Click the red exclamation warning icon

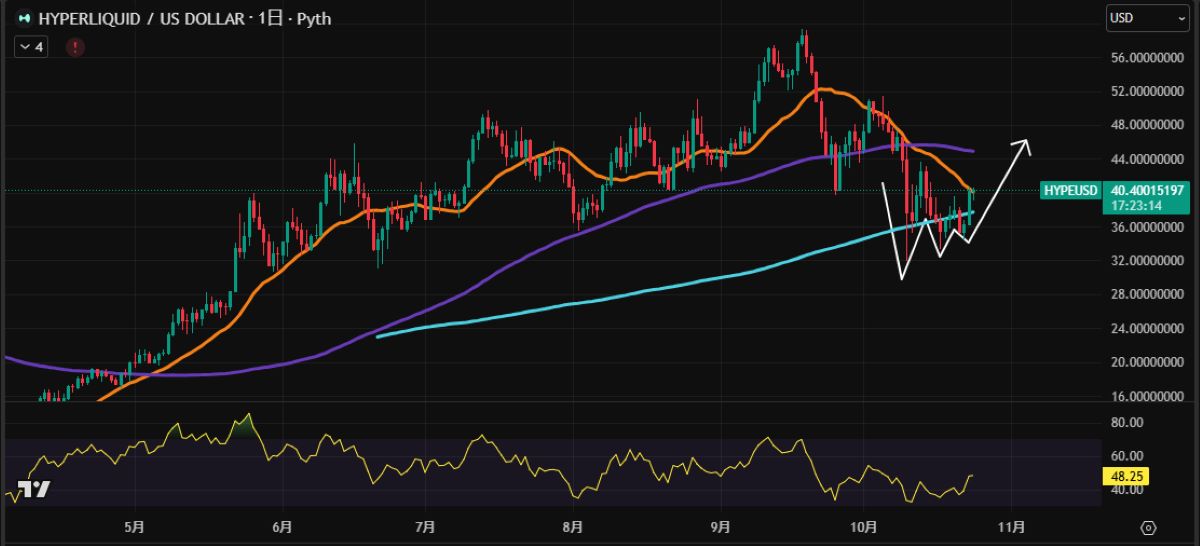[75, 46]
